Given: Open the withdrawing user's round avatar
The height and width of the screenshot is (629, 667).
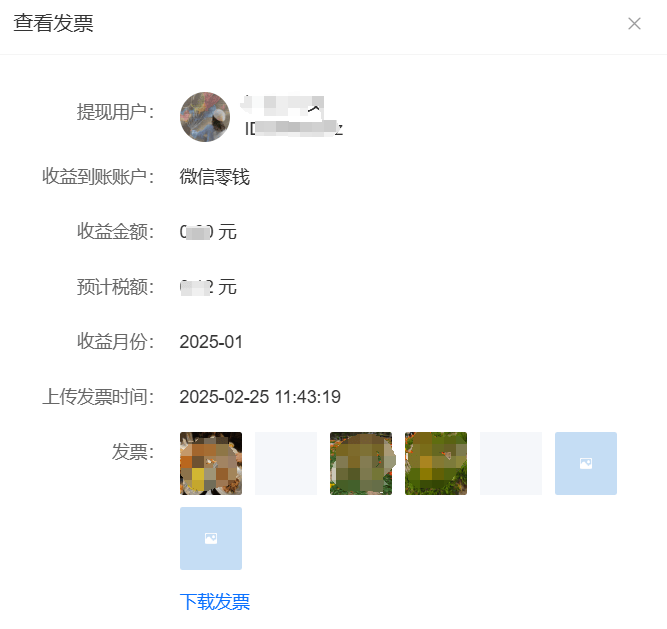Looking at the screenshot, I should click(x=205, y=117).
